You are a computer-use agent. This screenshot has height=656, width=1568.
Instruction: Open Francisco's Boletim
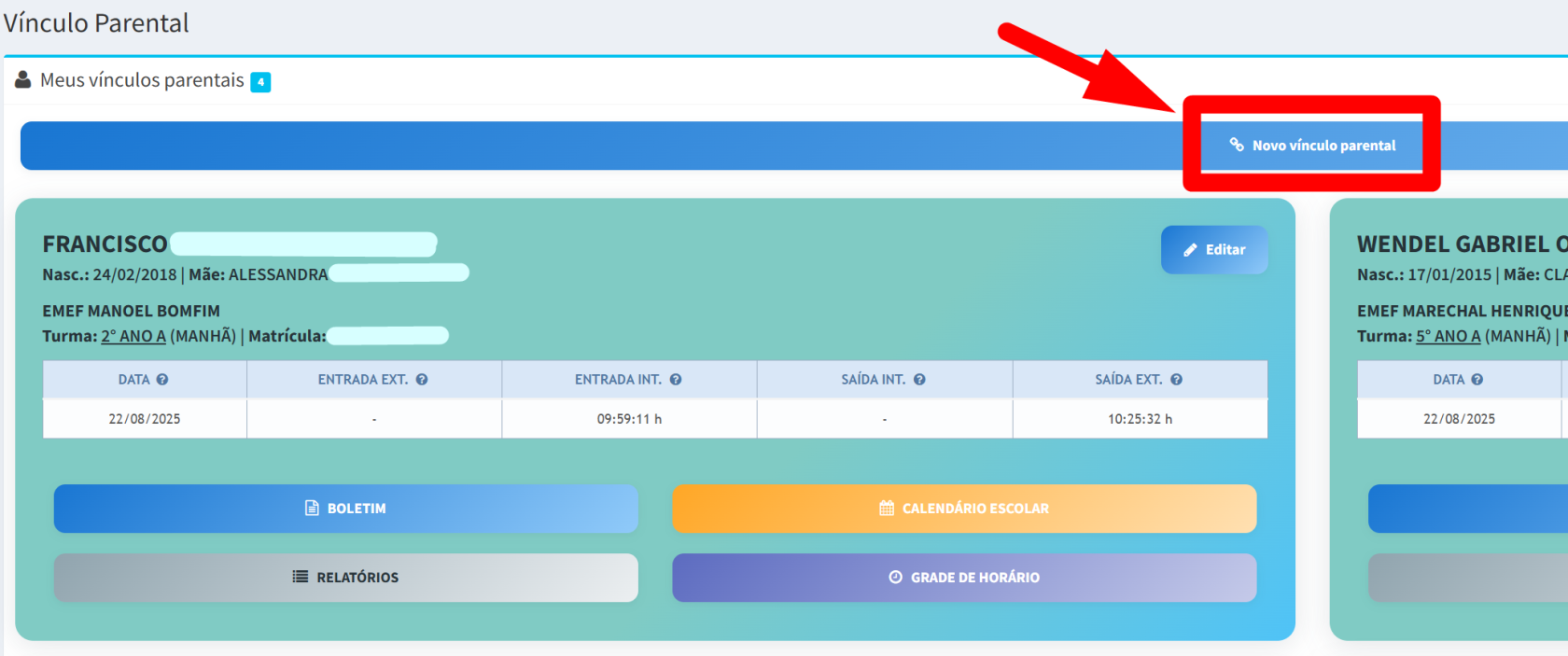[345, 509]
